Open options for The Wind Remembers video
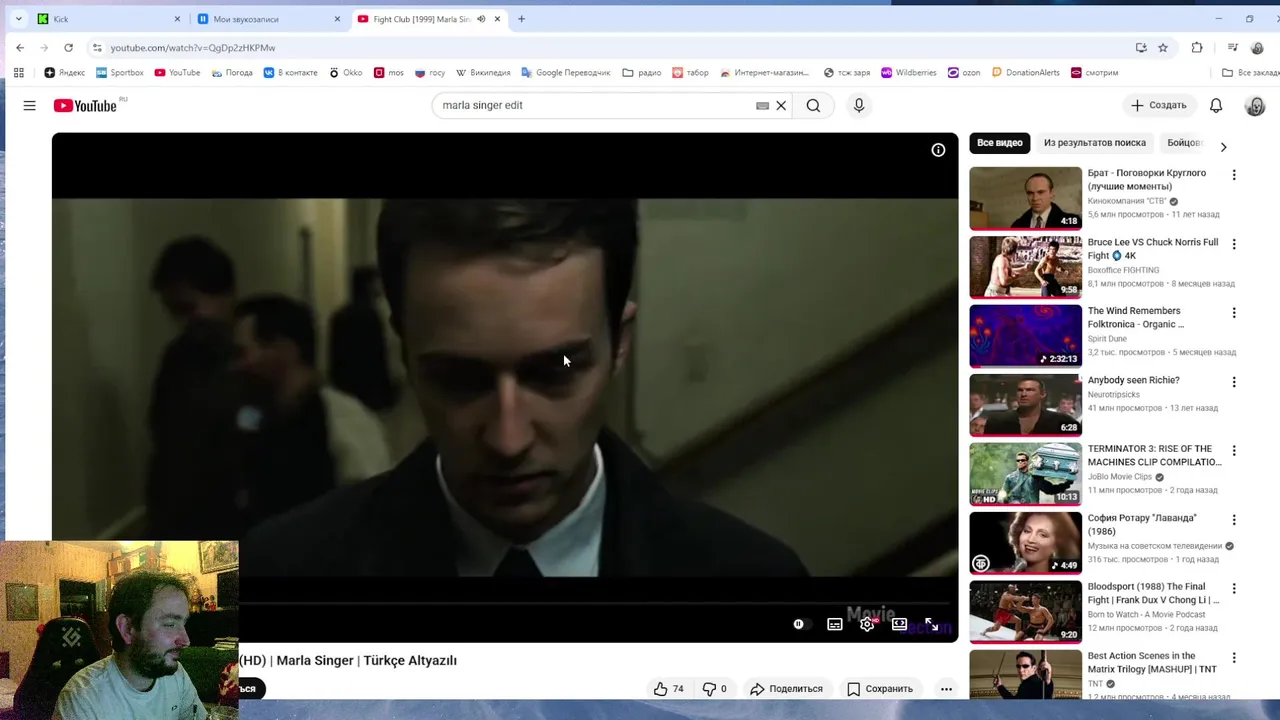This screenshot has width=1280, height=720. click(1234, 313)
